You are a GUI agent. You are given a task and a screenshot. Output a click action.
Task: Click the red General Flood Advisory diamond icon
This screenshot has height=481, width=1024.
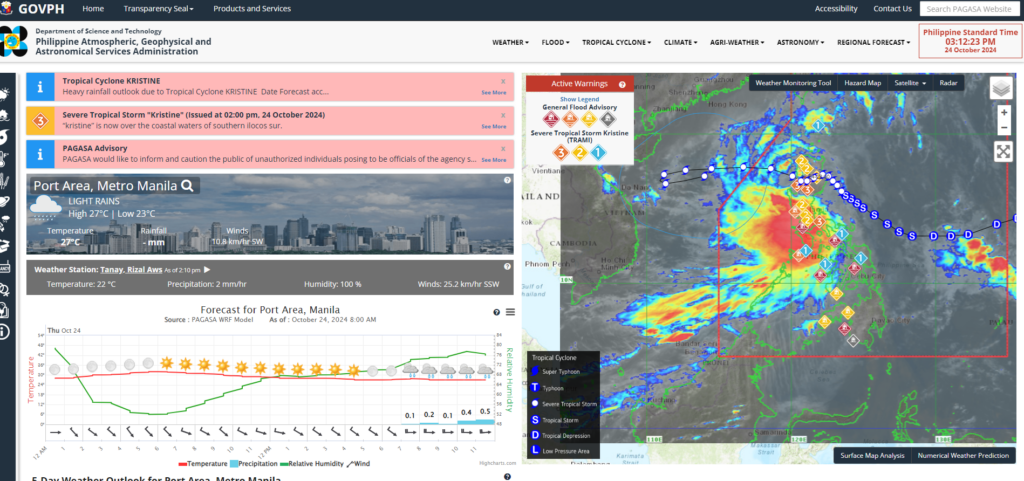pos(552,119)
